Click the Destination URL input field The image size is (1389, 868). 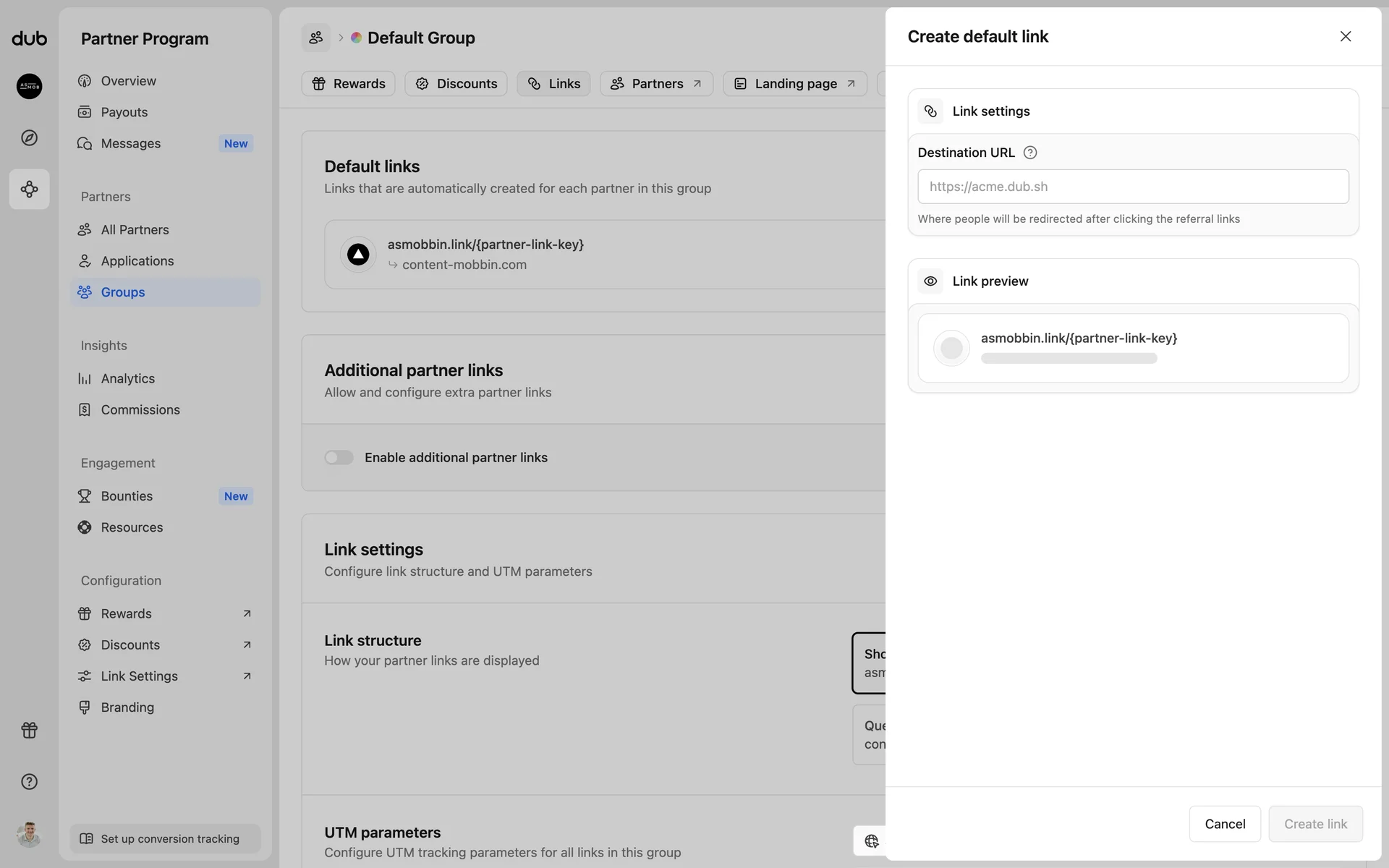tap(1132, 187)
